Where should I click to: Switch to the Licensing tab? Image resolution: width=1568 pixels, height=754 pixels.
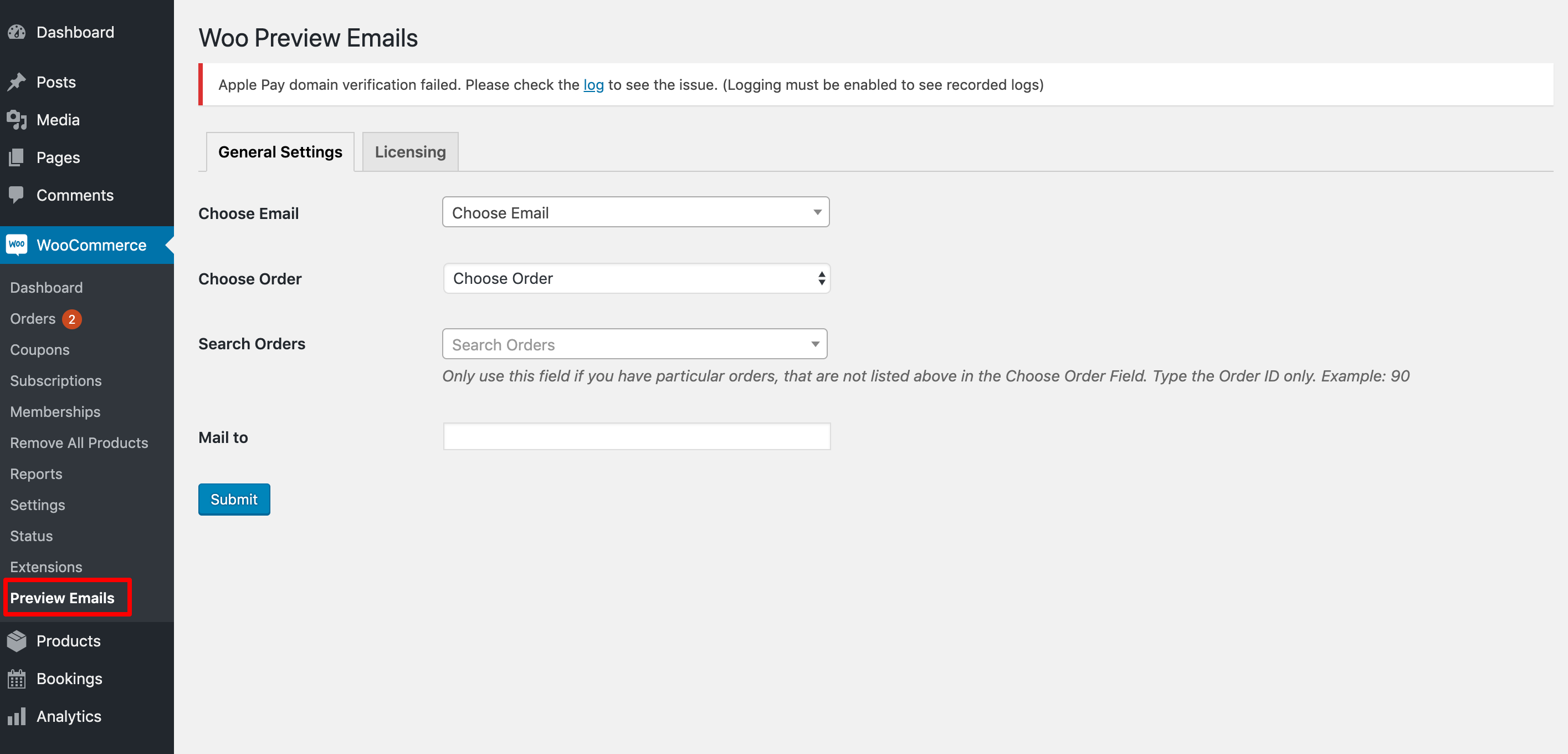point(410,152)
